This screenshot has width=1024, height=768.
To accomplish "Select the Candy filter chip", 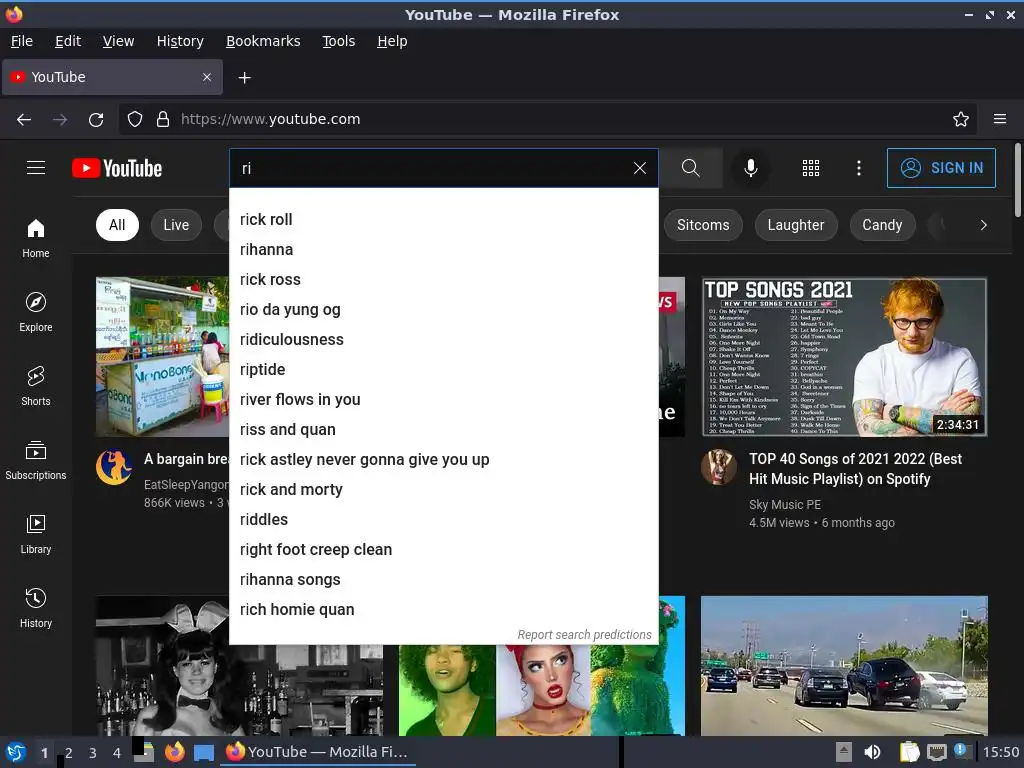I will (x=882, y=225).
